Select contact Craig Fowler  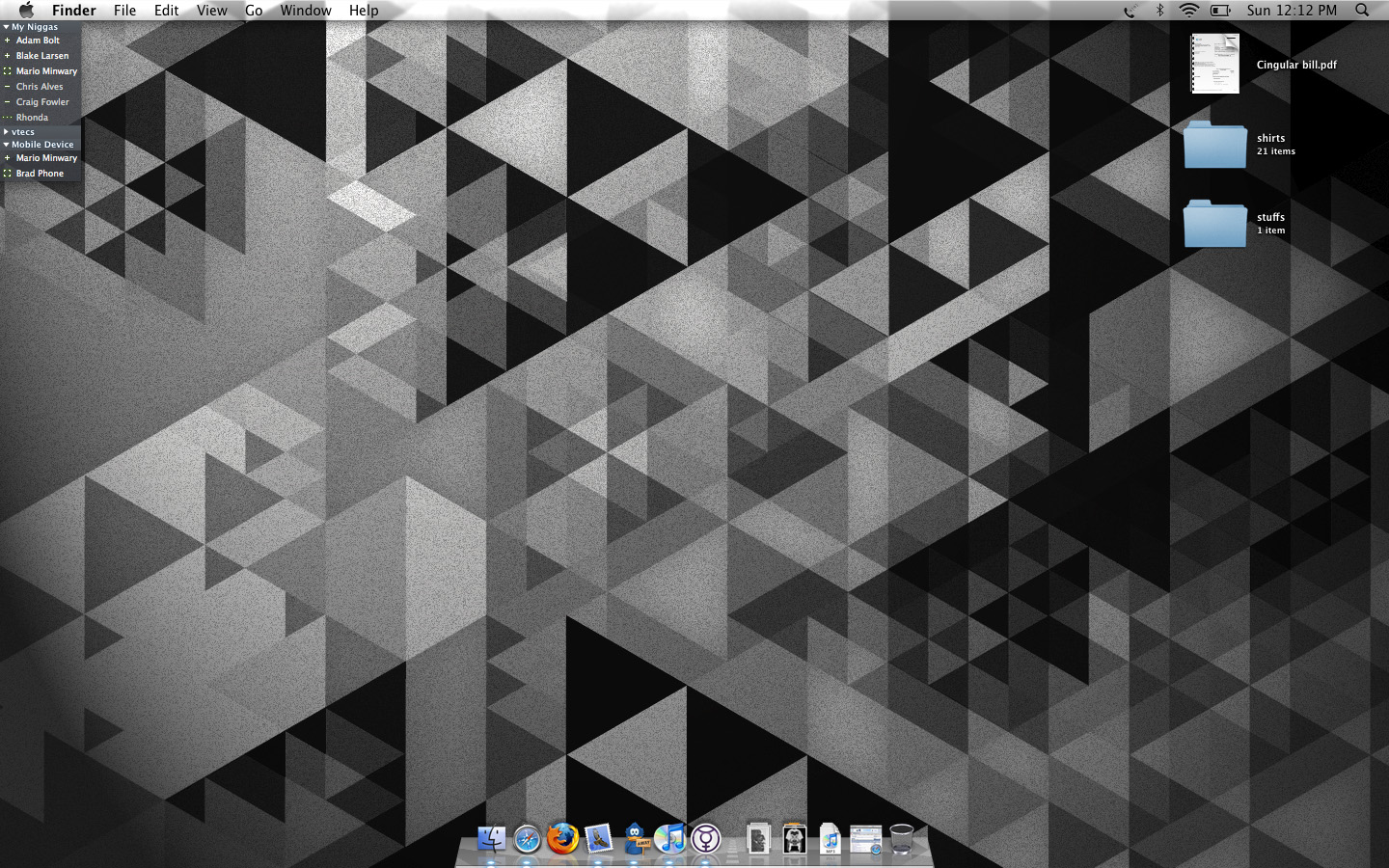coord(41,102)
